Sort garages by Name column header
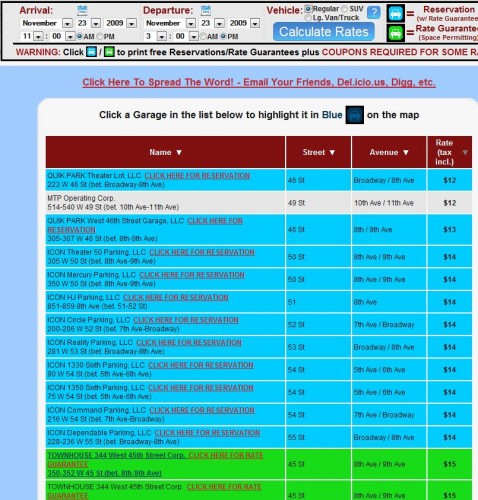The height and width of the screenshot is (500, 478). click(x=165, y=152)
